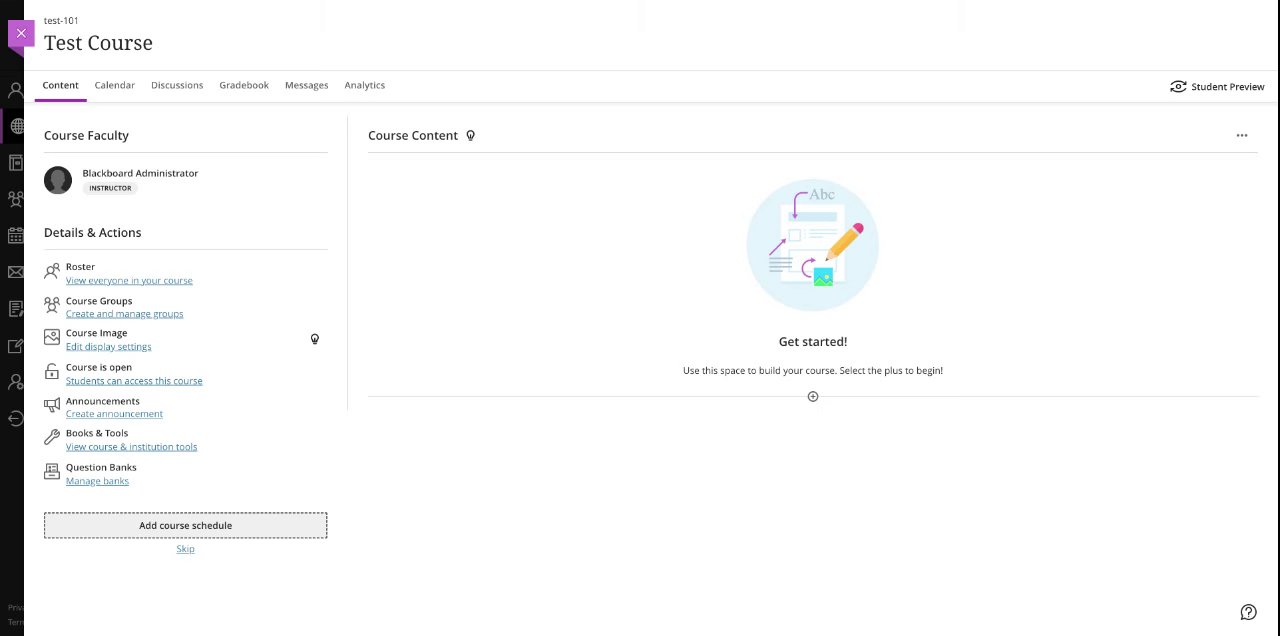Image resolution: width=1280 pixels, height=636 pixels.
Task: Click the Student Preview eye icon
Action: point(1178,87)
